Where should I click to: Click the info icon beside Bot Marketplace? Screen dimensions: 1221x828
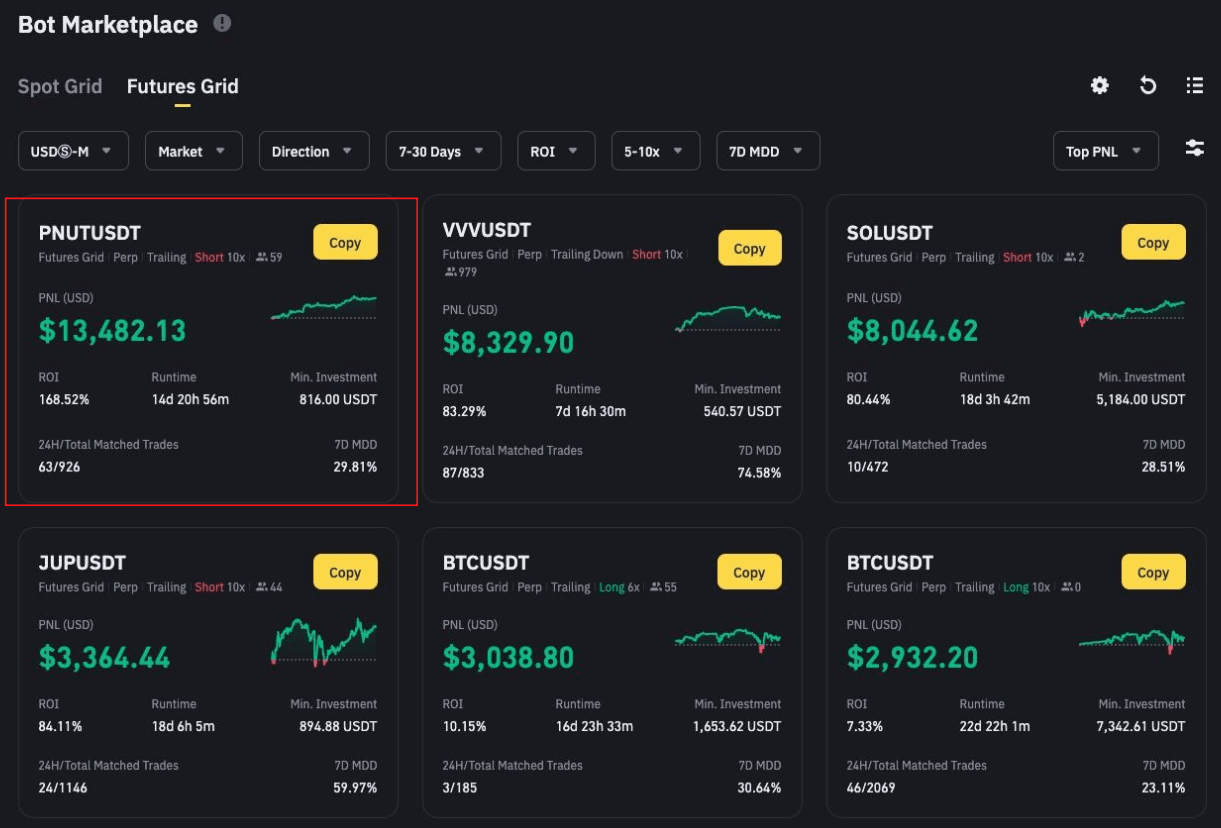coord(222,23)
